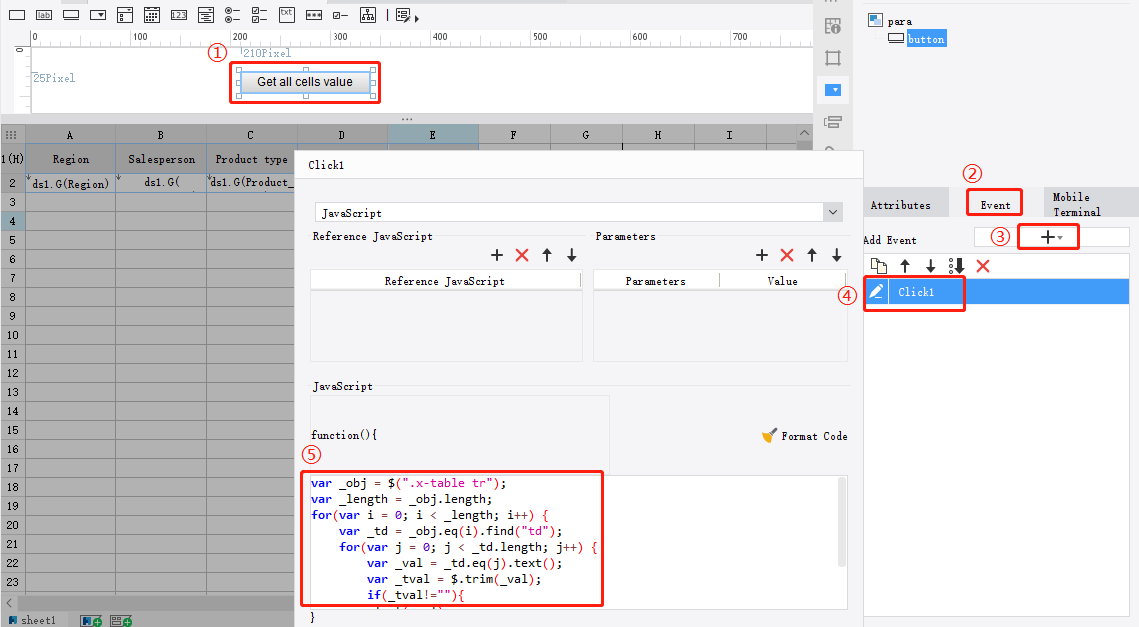Switch to the sheet1 tab
The image size is (1139, 627).
click(x=32, y=620)
